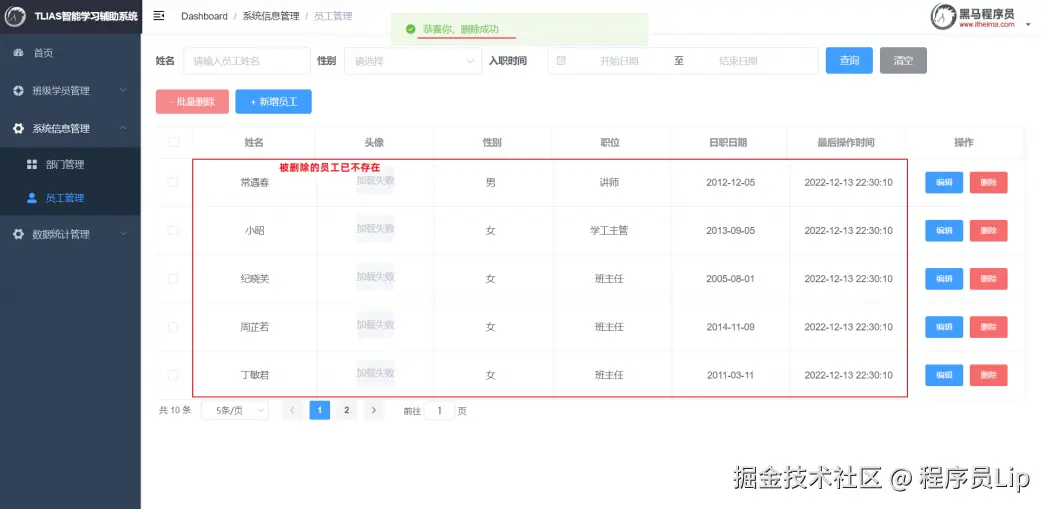Click the avatar thumbnail for 小昭
Image resolution: width=1047 pixels, height=509 pixels.
point(375,228)
